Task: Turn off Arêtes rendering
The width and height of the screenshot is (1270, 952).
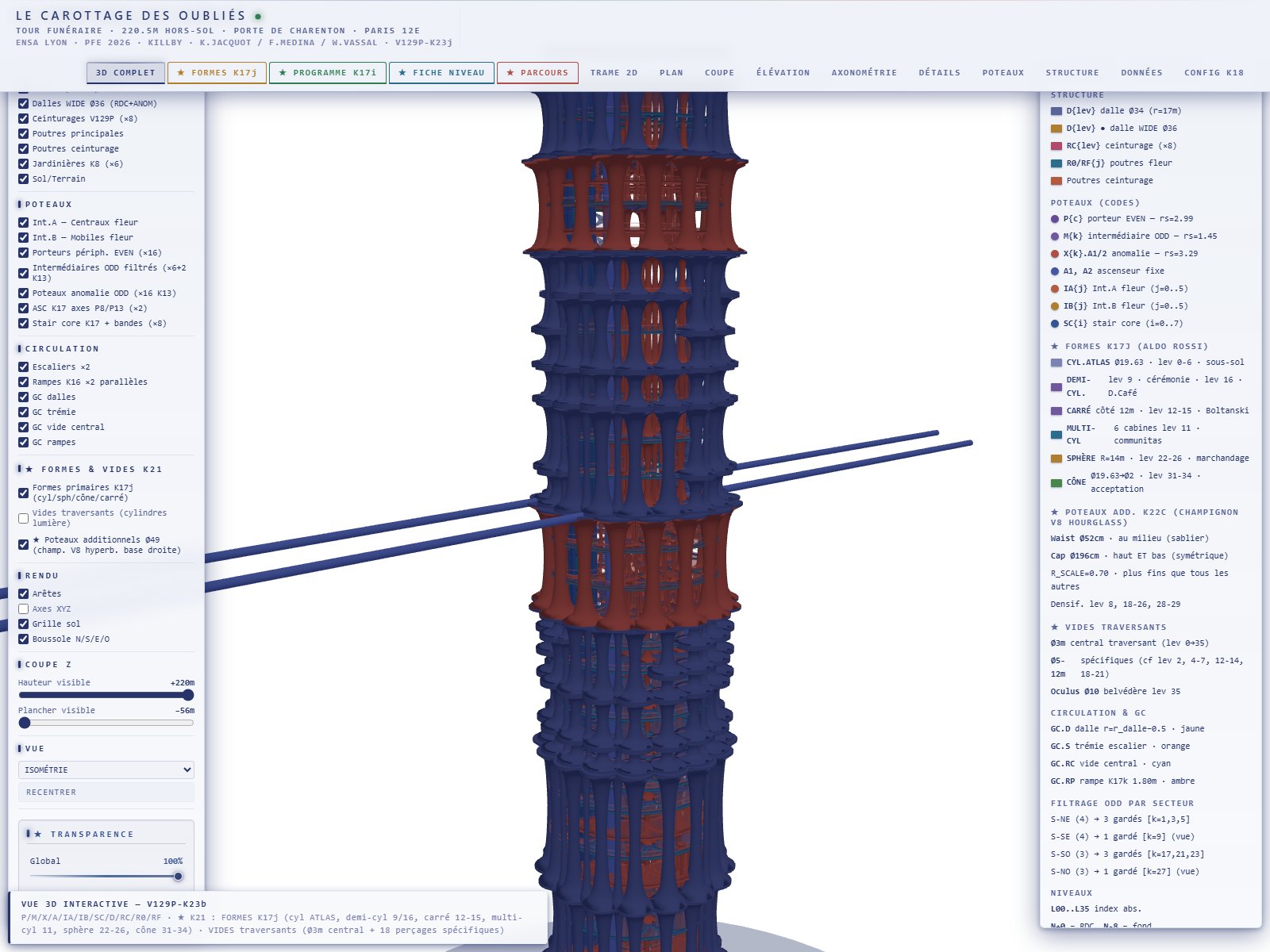Action: click(x=24, y=594)
